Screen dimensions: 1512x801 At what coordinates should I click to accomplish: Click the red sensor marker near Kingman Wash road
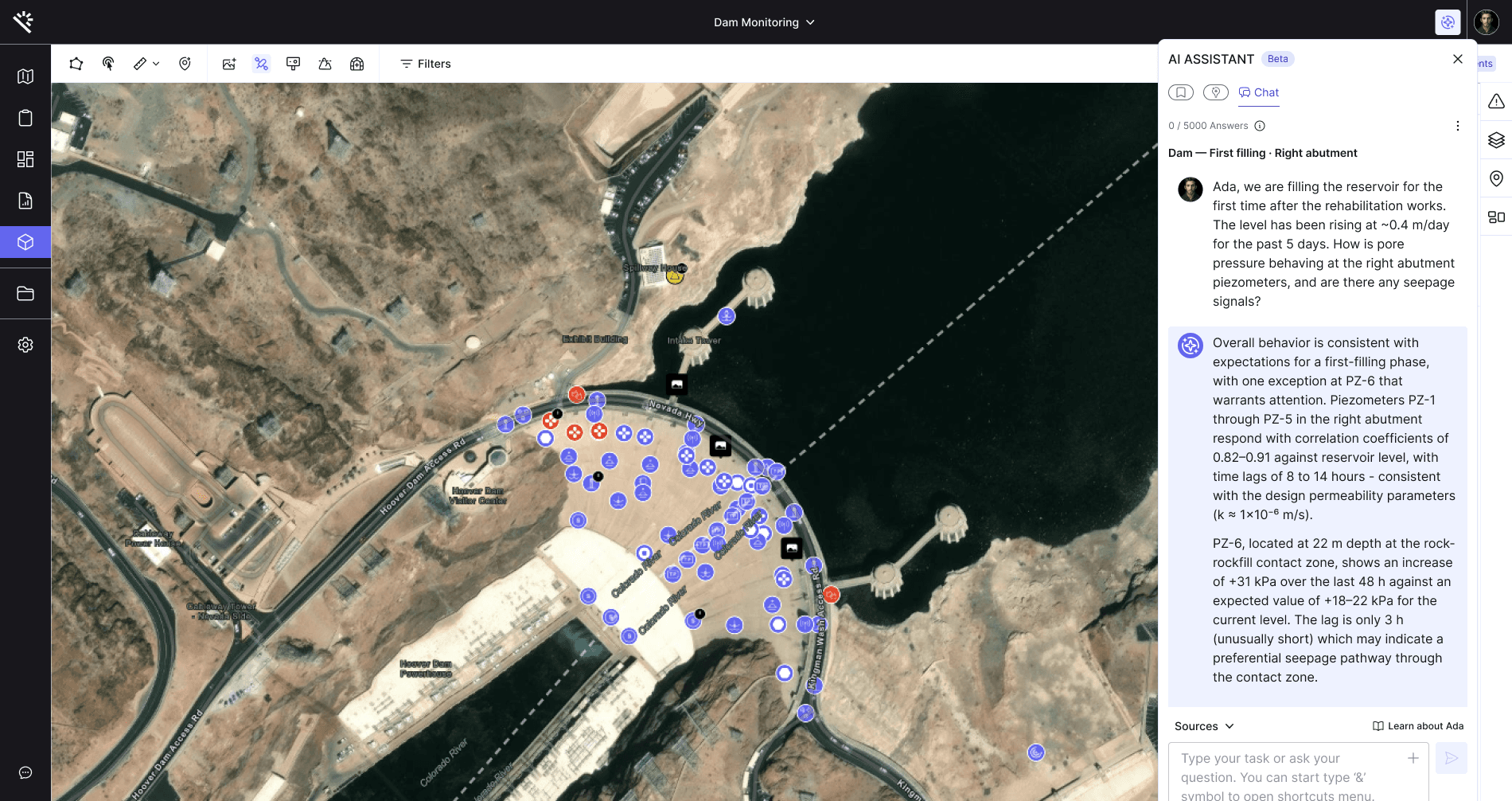coord(831,595)
